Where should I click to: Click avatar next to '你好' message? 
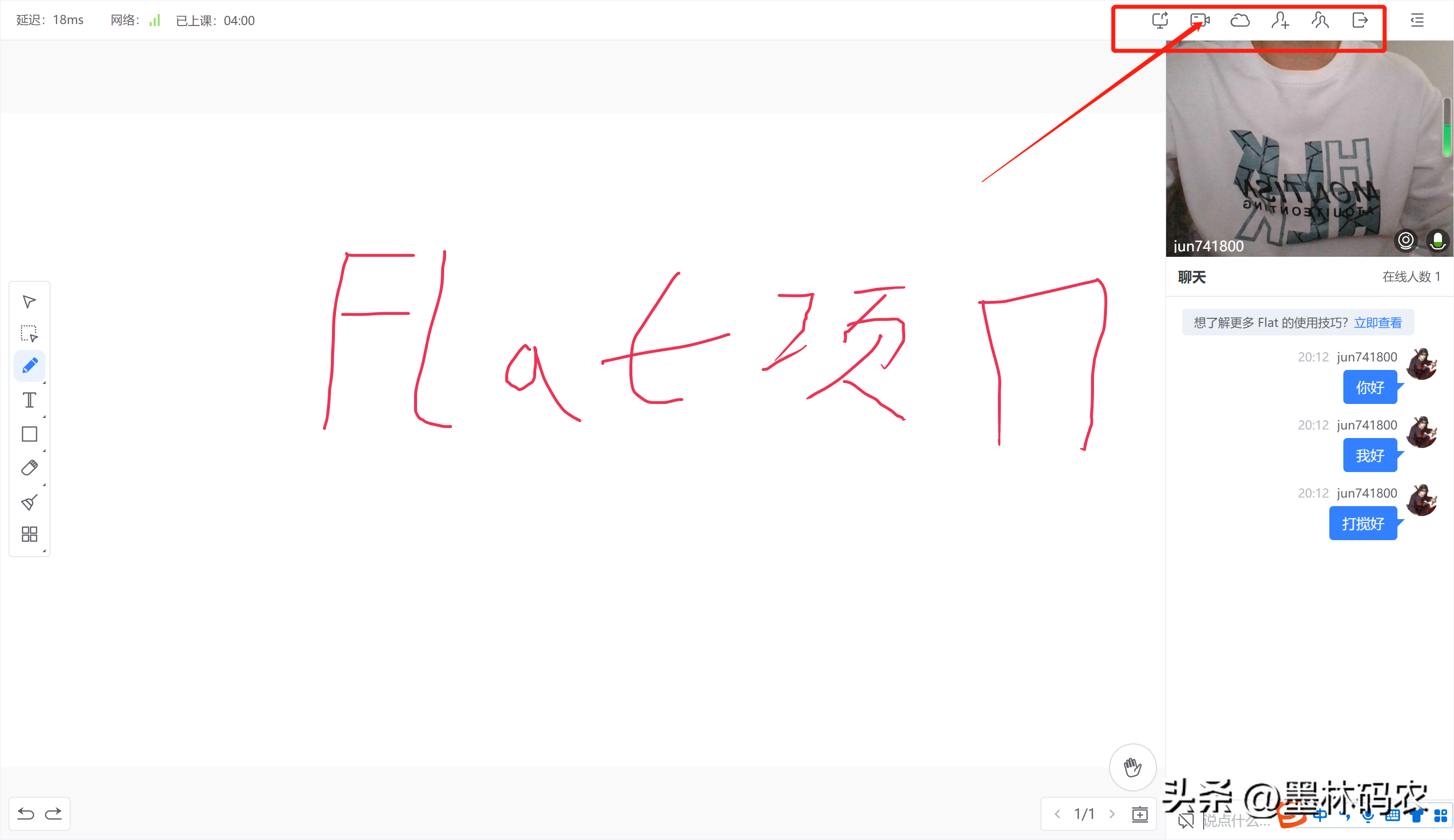[1421, 363]
